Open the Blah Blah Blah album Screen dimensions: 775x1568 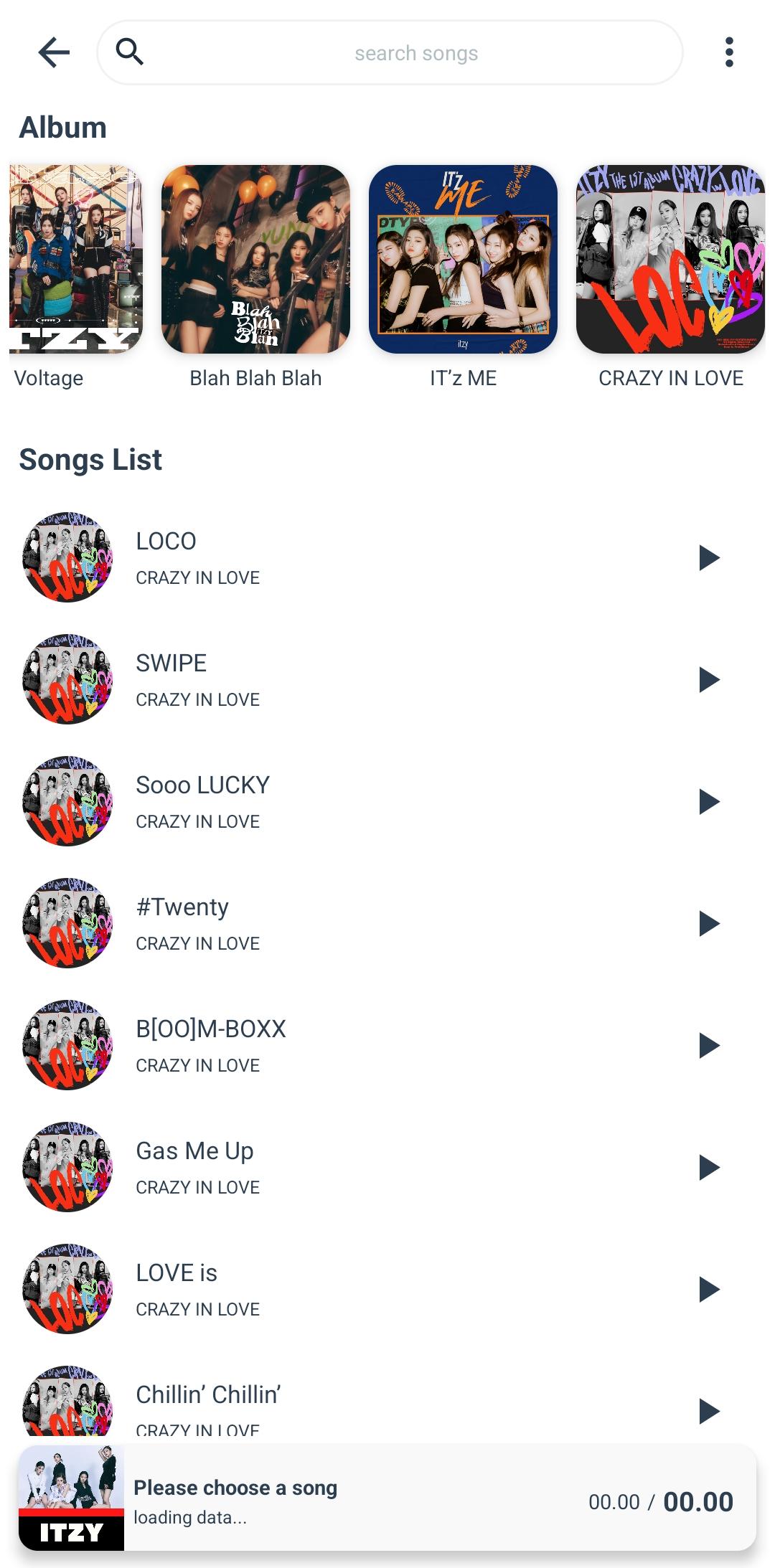[x=255, y=259]
